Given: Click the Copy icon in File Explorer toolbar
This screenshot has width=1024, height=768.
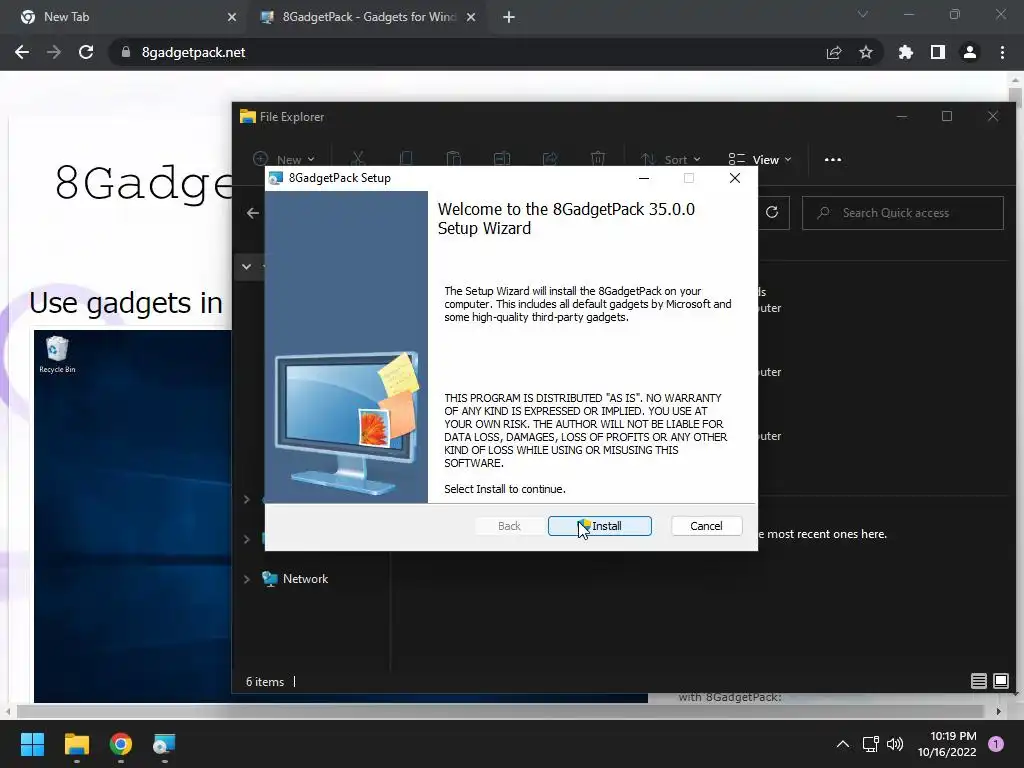Looking at the screenshot, I should tap(406, 159).
